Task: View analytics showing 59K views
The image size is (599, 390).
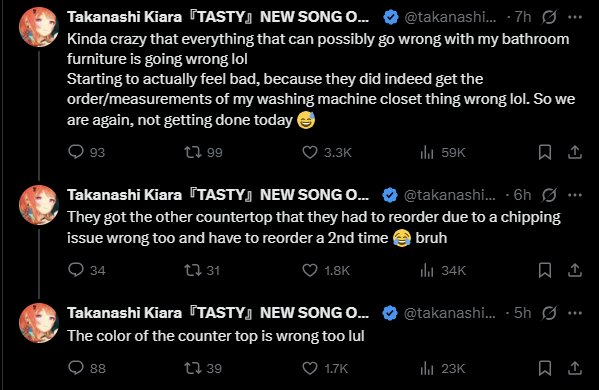Action: (427, 152)
